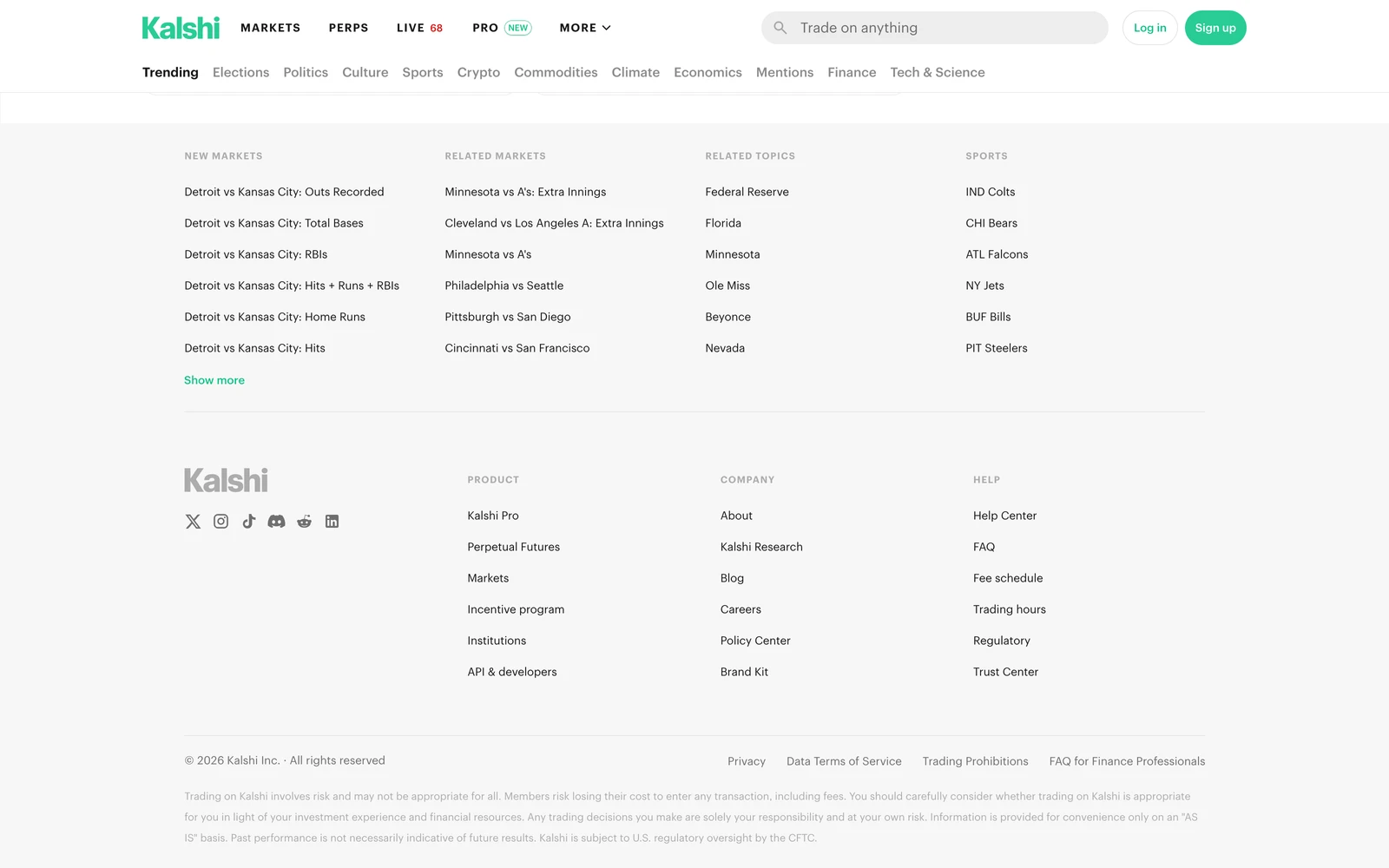The image size is (1389, 868).
Task: Open the IND Colts sports link
Action: (x=990, y=192)
